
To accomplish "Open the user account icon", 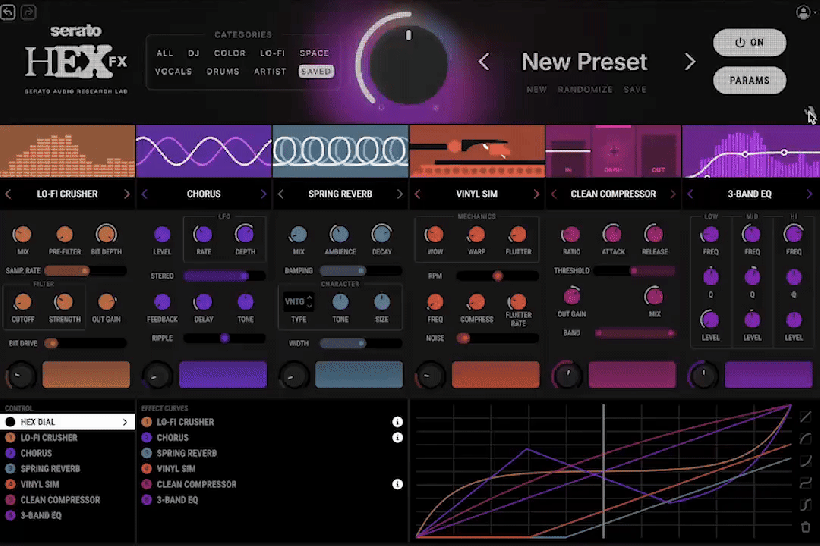I will (x=803, y=12).
